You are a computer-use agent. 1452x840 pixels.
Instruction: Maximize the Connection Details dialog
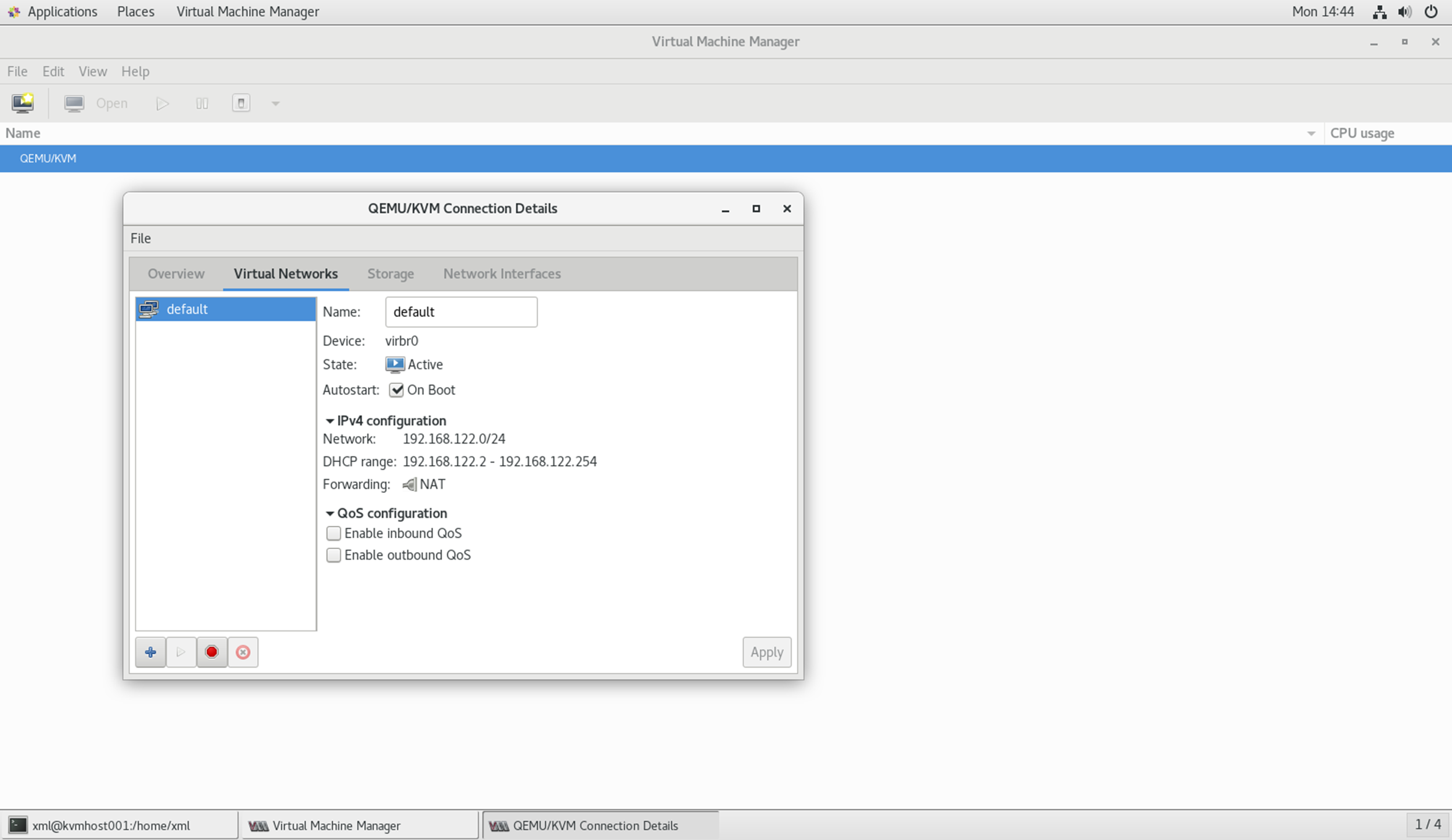pyautogui.click(x=756, y=208)
